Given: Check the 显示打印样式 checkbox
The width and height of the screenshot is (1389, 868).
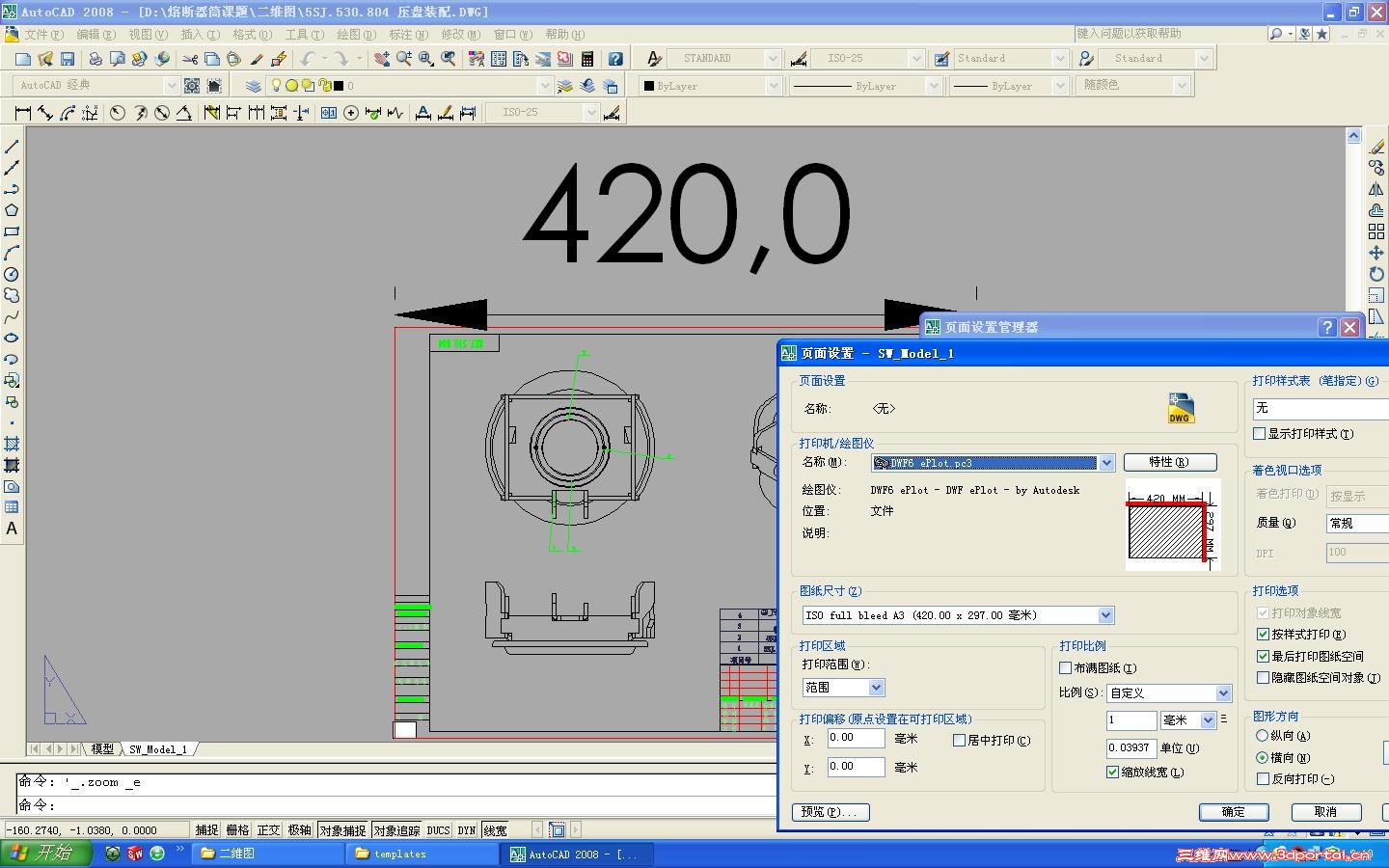Looking at the screenshot, I should click(x=1260, y=434).
